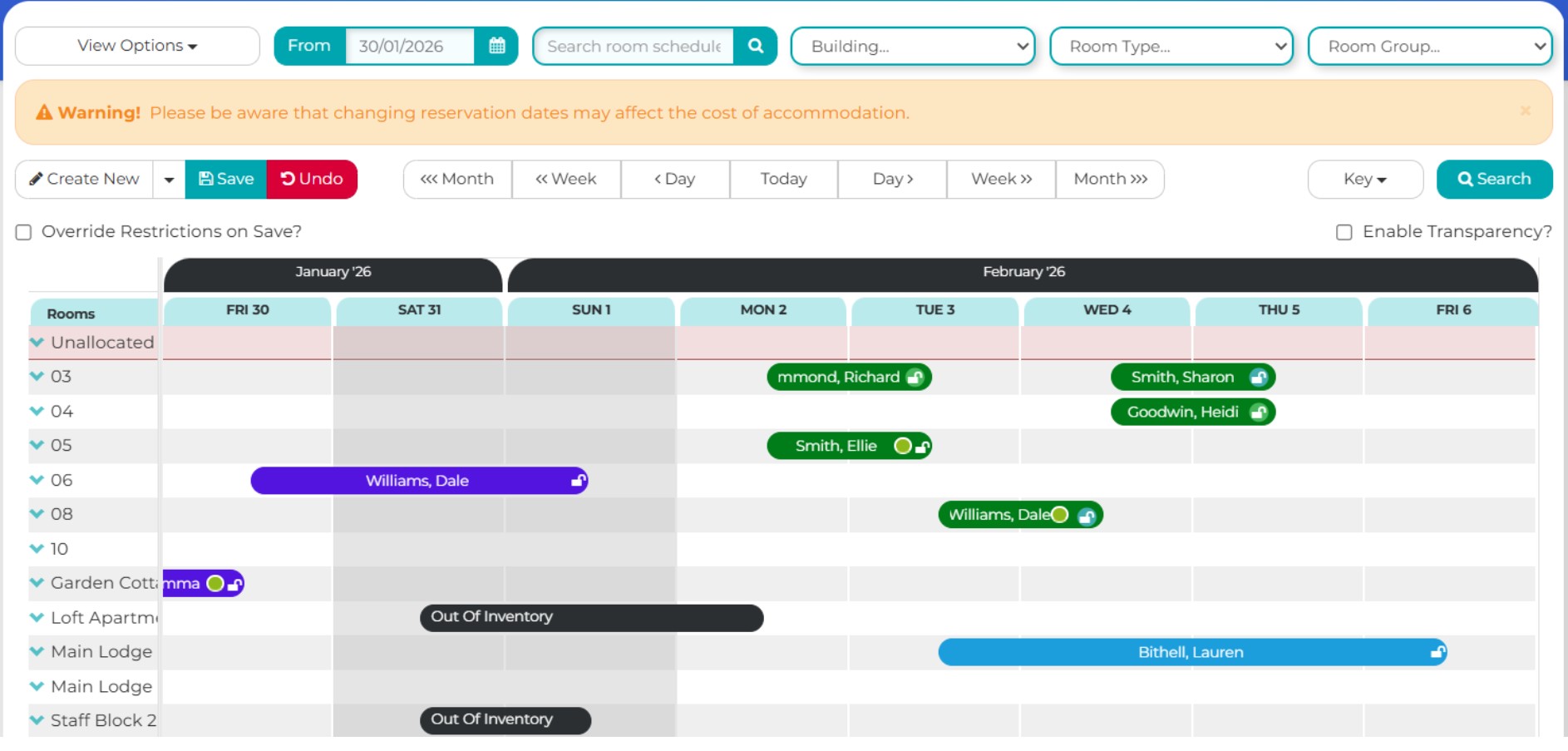Tick the Enable Transparency checkbox
The image size is (1568, 751).
1344,232
